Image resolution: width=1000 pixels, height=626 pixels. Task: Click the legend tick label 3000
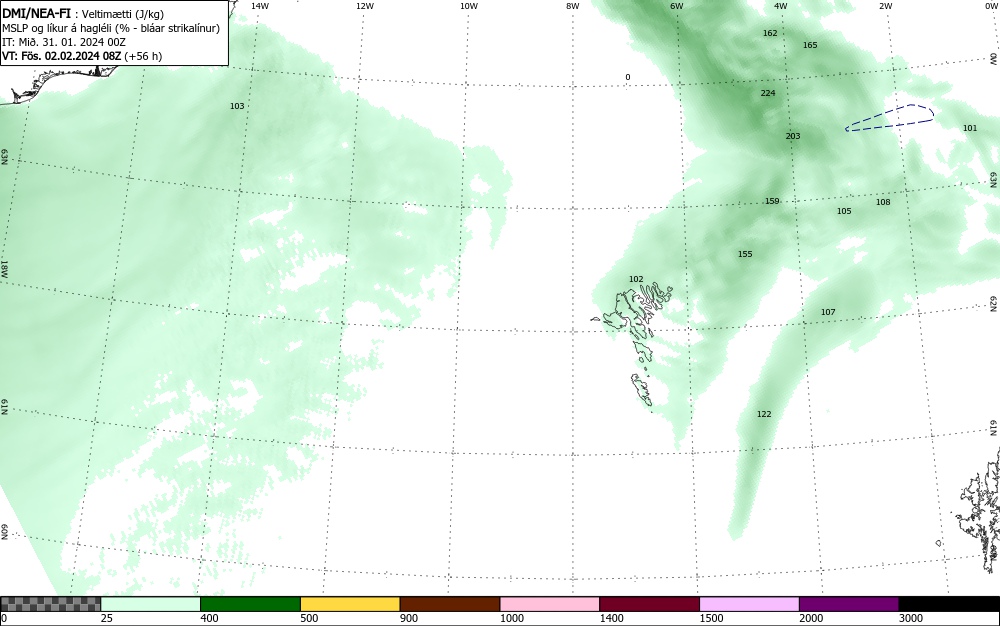(911, 618)
